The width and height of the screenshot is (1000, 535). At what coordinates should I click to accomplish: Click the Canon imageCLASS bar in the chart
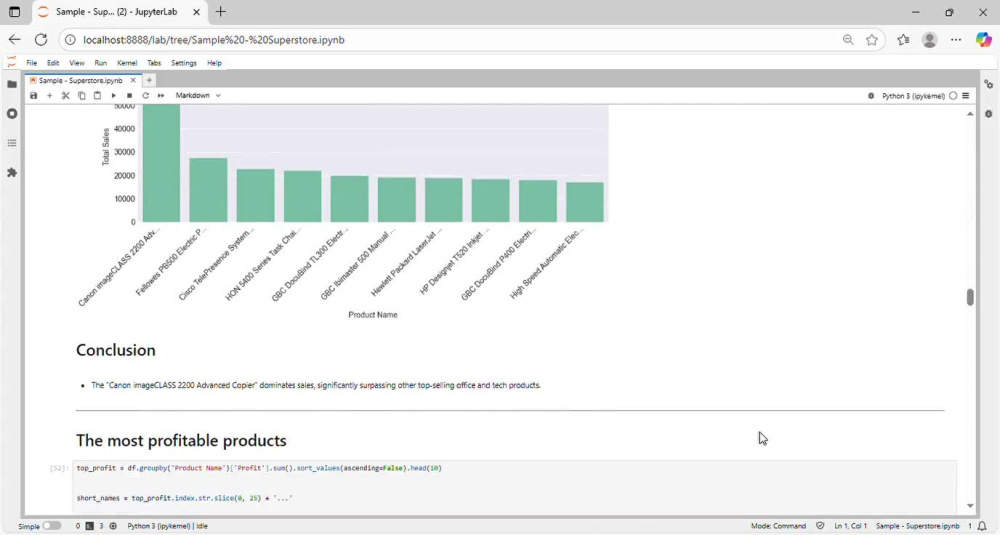pyautogui.click(x=161, y=163)
